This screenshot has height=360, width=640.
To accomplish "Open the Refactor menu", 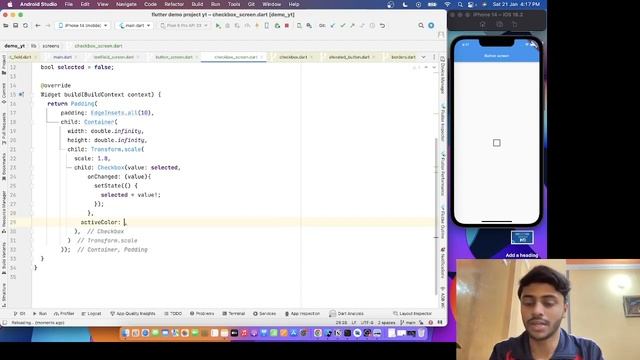I will click(x=174, y=4).
